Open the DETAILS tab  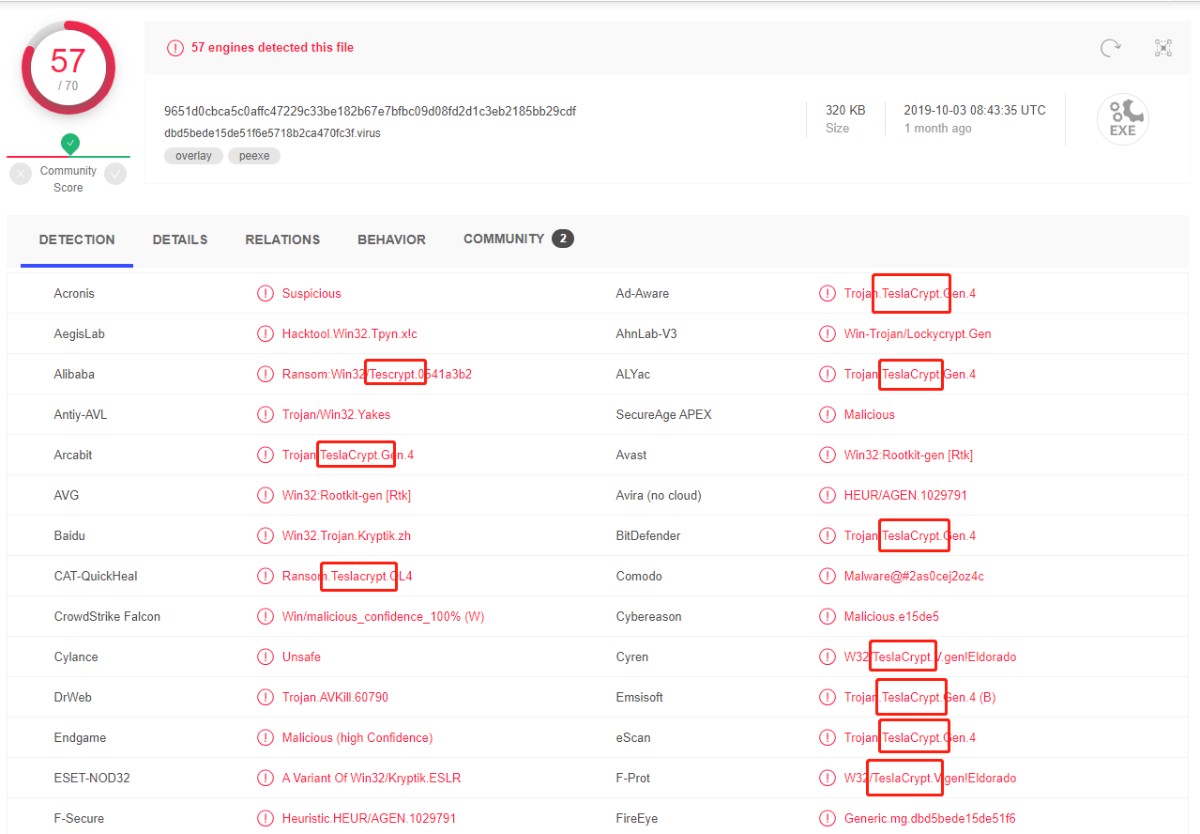click(180, 240)
